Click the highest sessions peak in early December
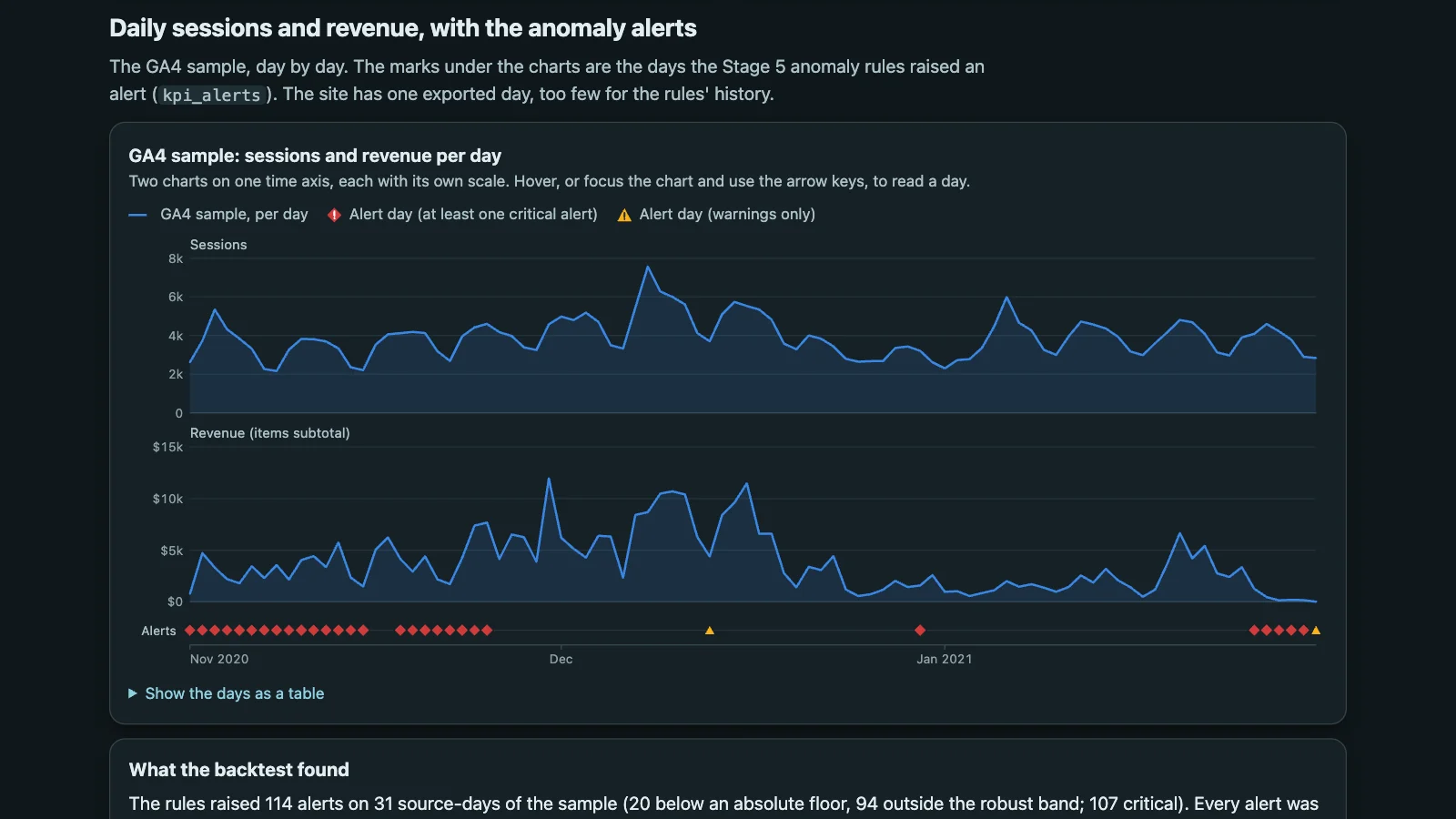 point(648,267)
